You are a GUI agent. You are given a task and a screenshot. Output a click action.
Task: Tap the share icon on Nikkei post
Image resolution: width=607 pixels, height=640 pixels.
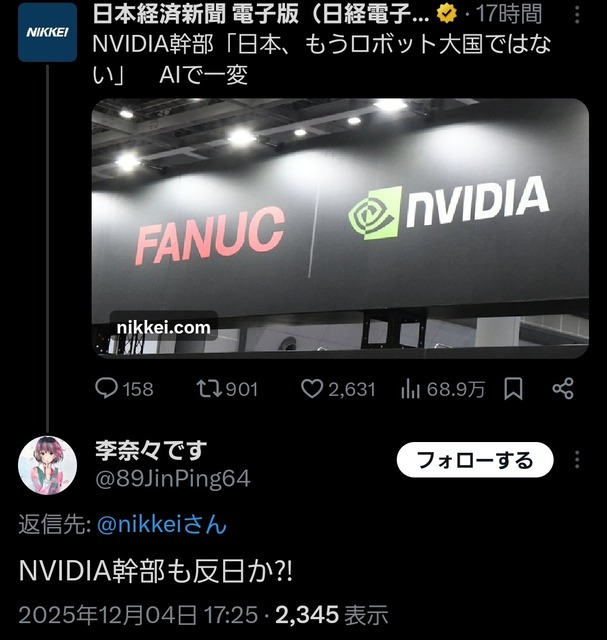pyautogui.click(x=563, y=389)
